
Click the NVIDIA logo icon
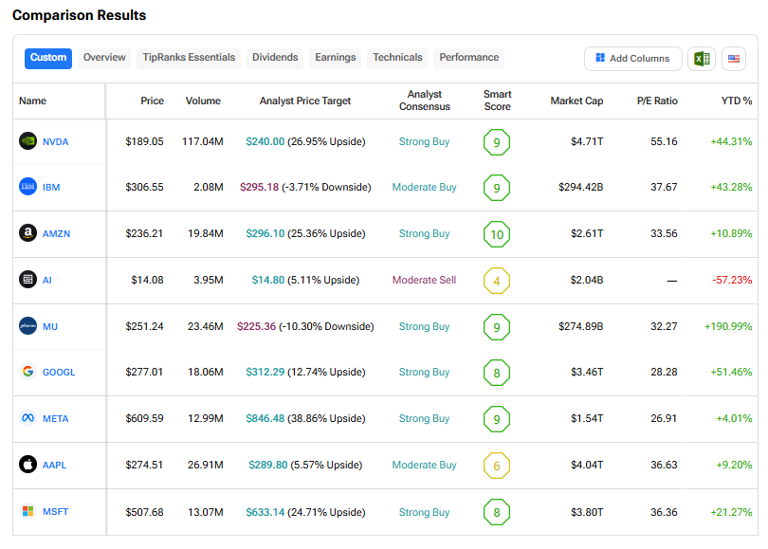(x=28, y=141)
